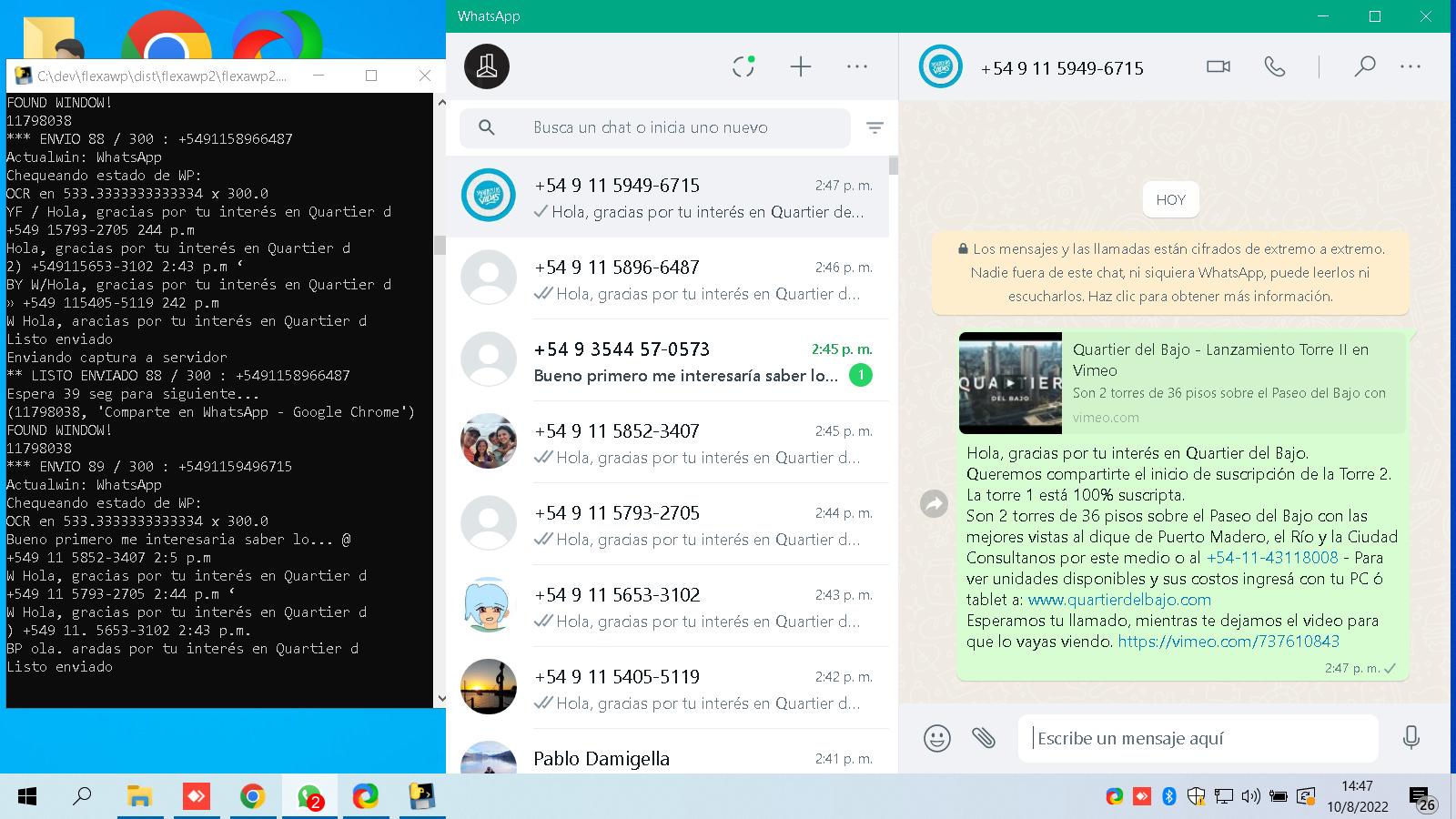Open contact info from chat header avatar
The image size is (1456, 819).
point(940,66)
